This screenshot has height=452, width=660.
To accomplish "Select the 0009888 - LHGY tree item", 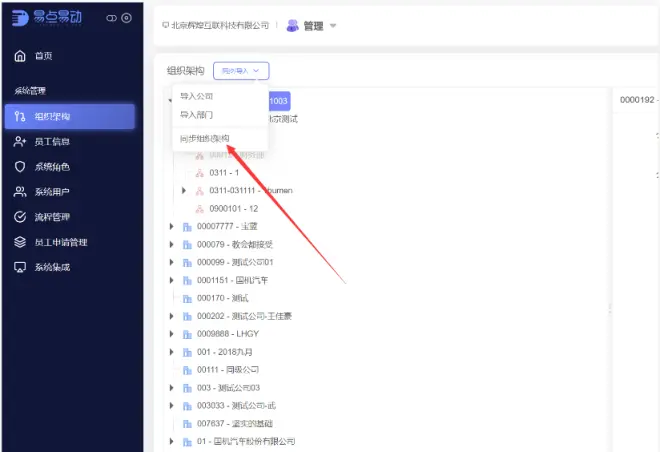I will (x=226, y=334).
